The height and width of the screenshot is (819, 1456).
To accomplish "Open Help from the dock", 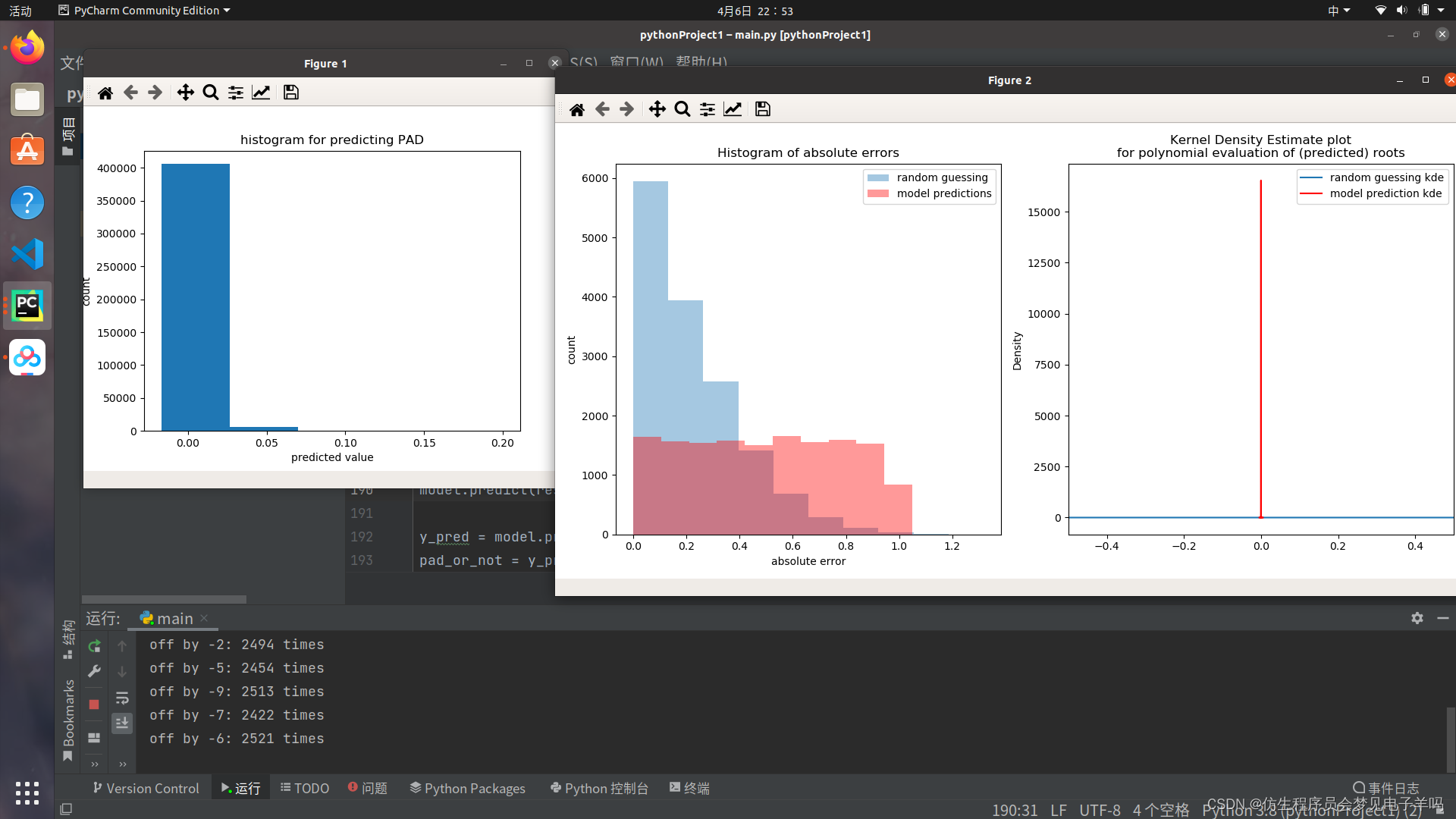I will click(x=27, y=202).
